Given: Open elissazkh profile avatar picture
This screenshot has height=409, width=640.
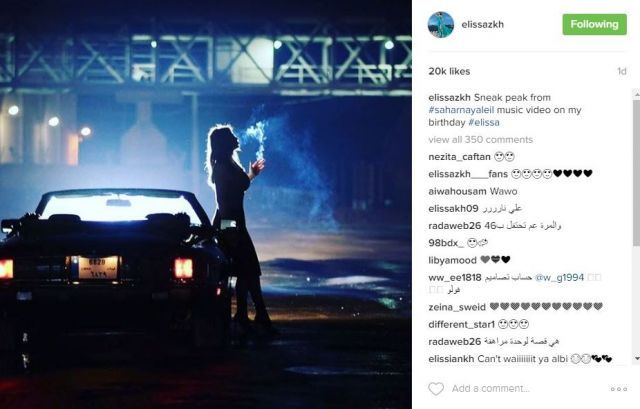Looking at the screenshot, I should click(x=441, y=24).
